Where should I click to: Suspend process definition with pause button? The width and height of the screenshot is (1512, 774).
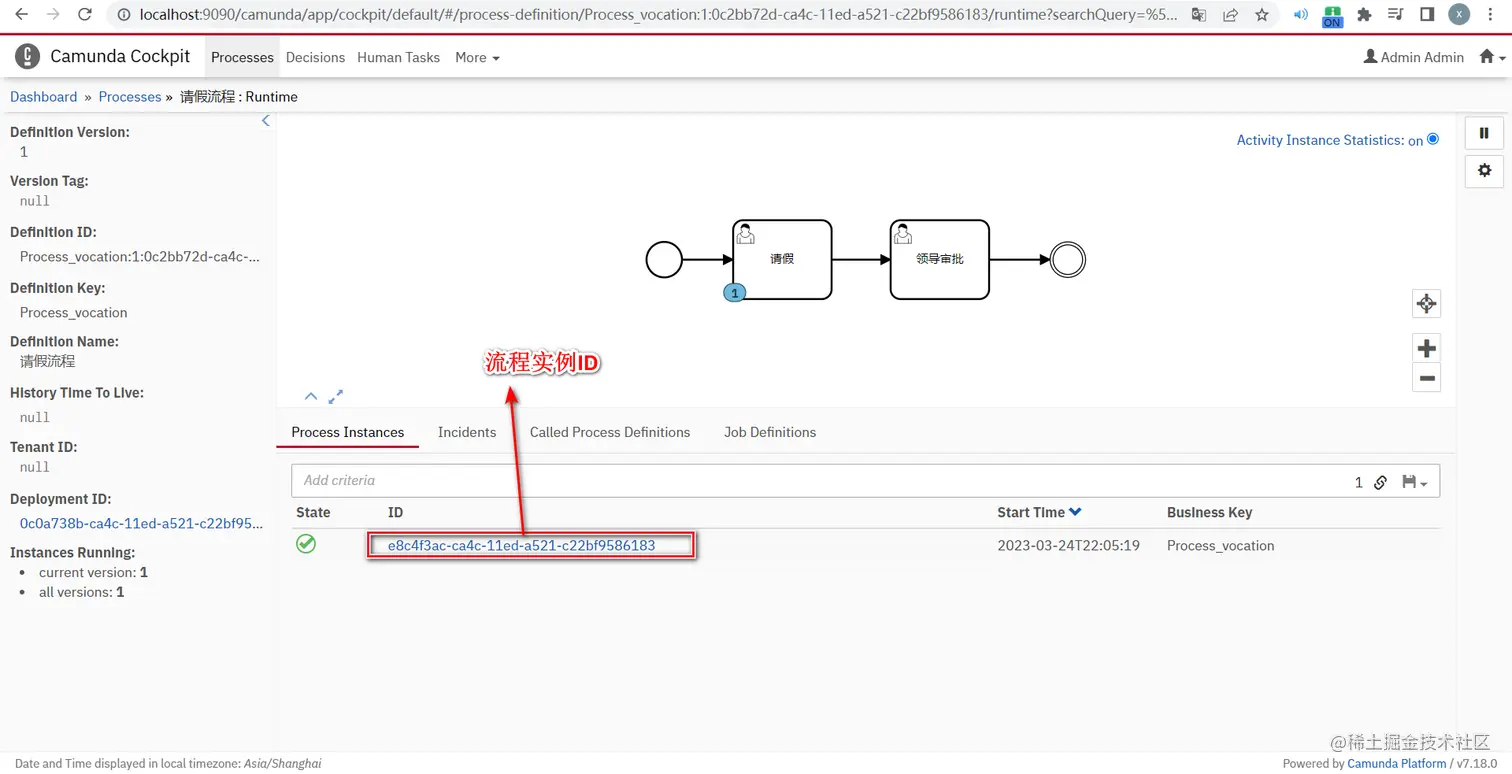pos(1484,133)
